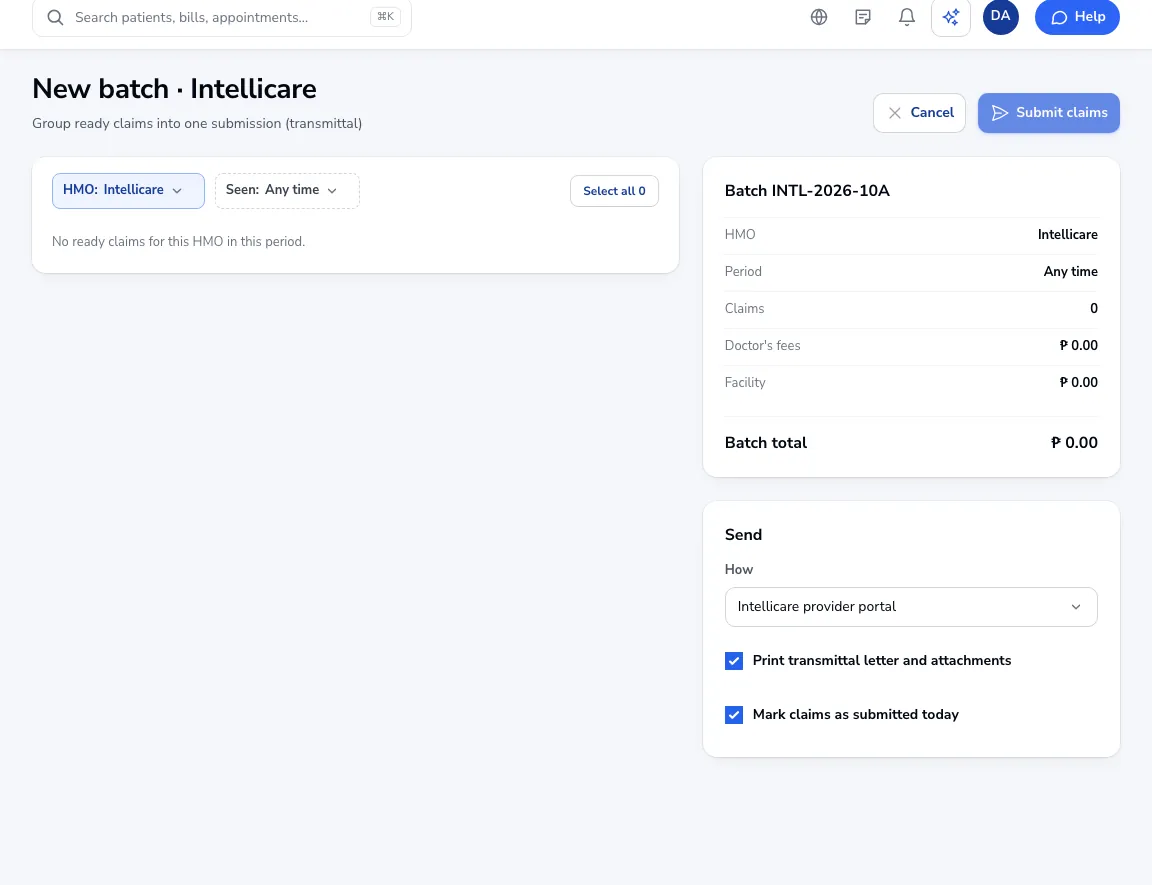Uncheck Print transmittal letter and attachments

(733, 660)
